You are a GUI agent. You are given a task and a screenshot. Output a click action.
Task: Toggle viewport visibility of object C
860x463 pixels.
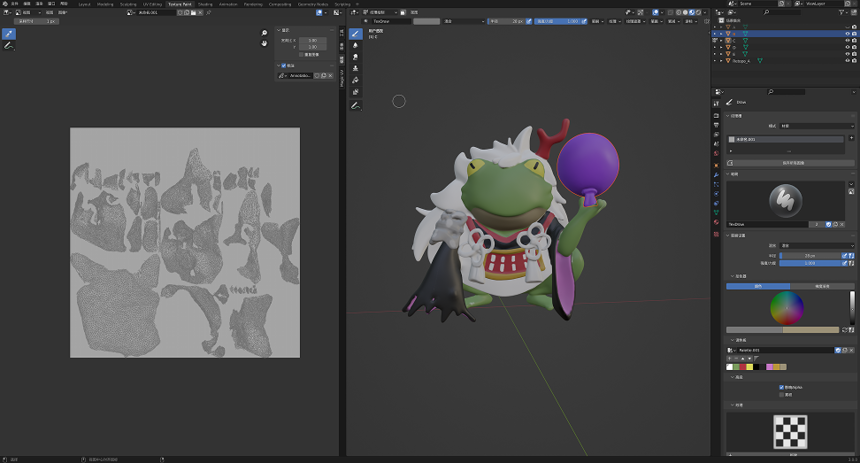point(847,41)
